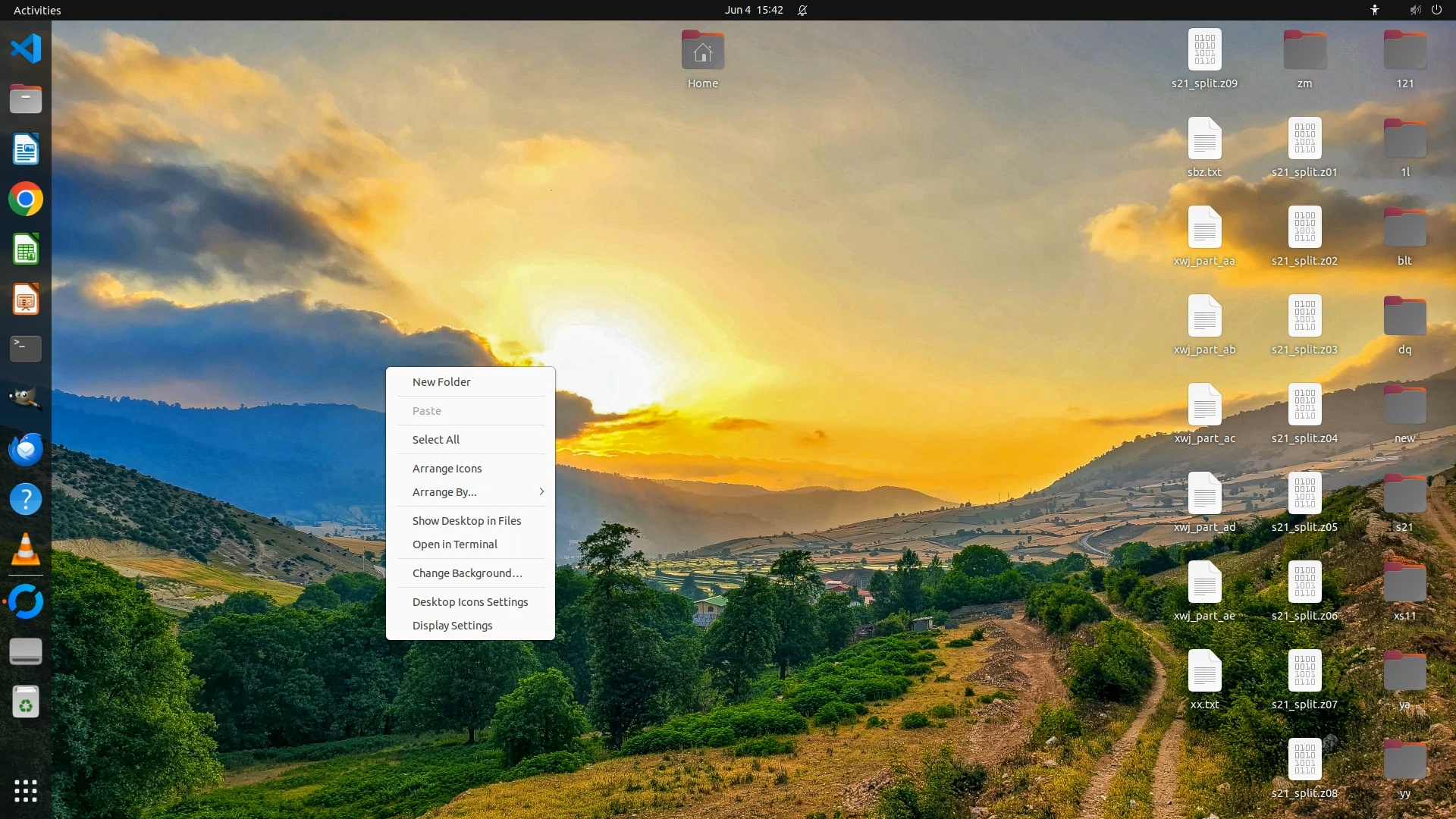Open the LibreOffice Writer dock icon
The width and height of the screenshot is (1456, 819).
point(26,149)
